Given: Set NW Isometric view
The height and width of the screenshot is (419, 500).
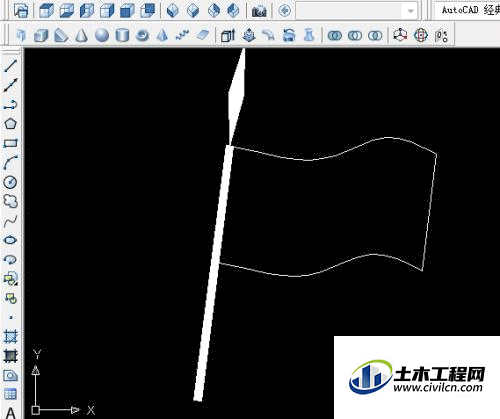Looking at the screenshot, I should [x=233, y=10].
